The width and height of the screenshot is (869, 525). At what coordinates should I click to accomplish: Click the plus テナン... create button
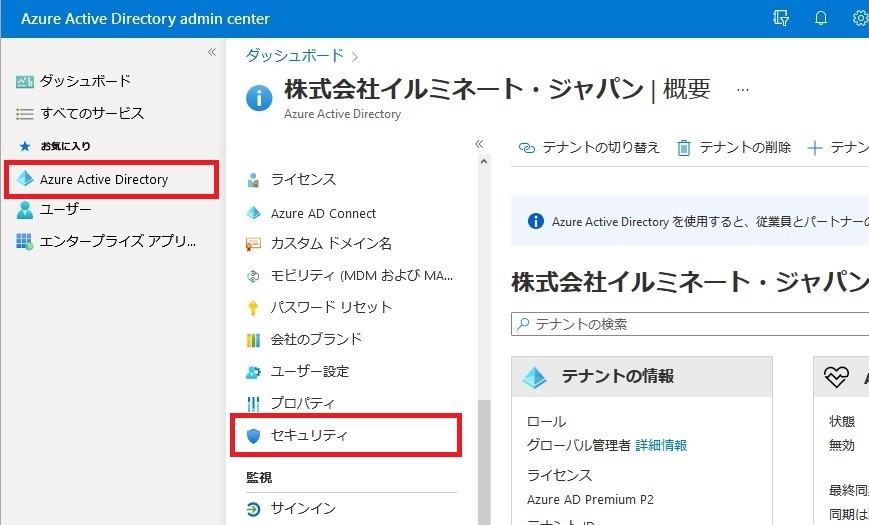click(838, 147)
